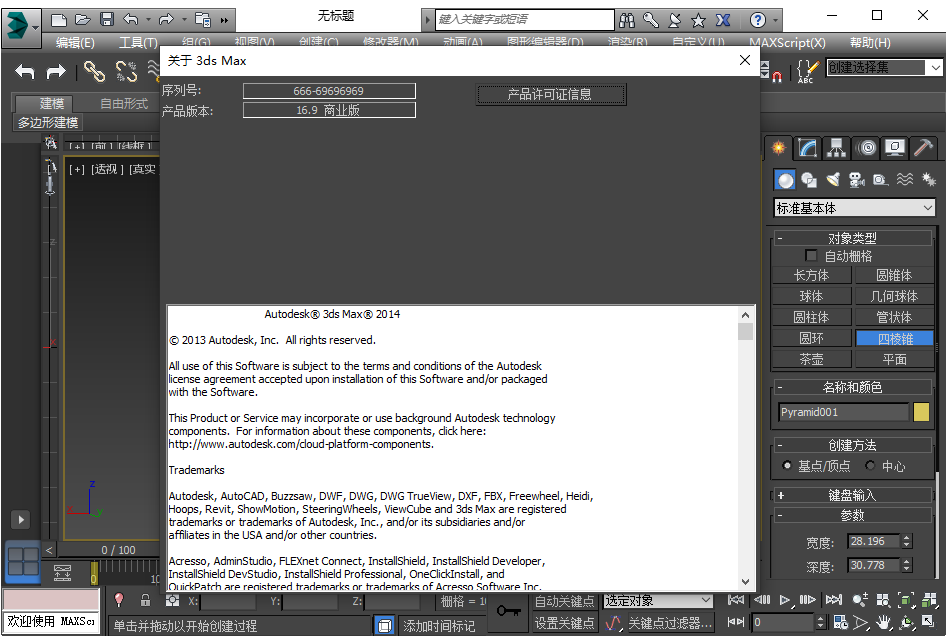This screenshot has width=947, height=637.
Task: Click the Open File folder icon
Action: (83, 20)
